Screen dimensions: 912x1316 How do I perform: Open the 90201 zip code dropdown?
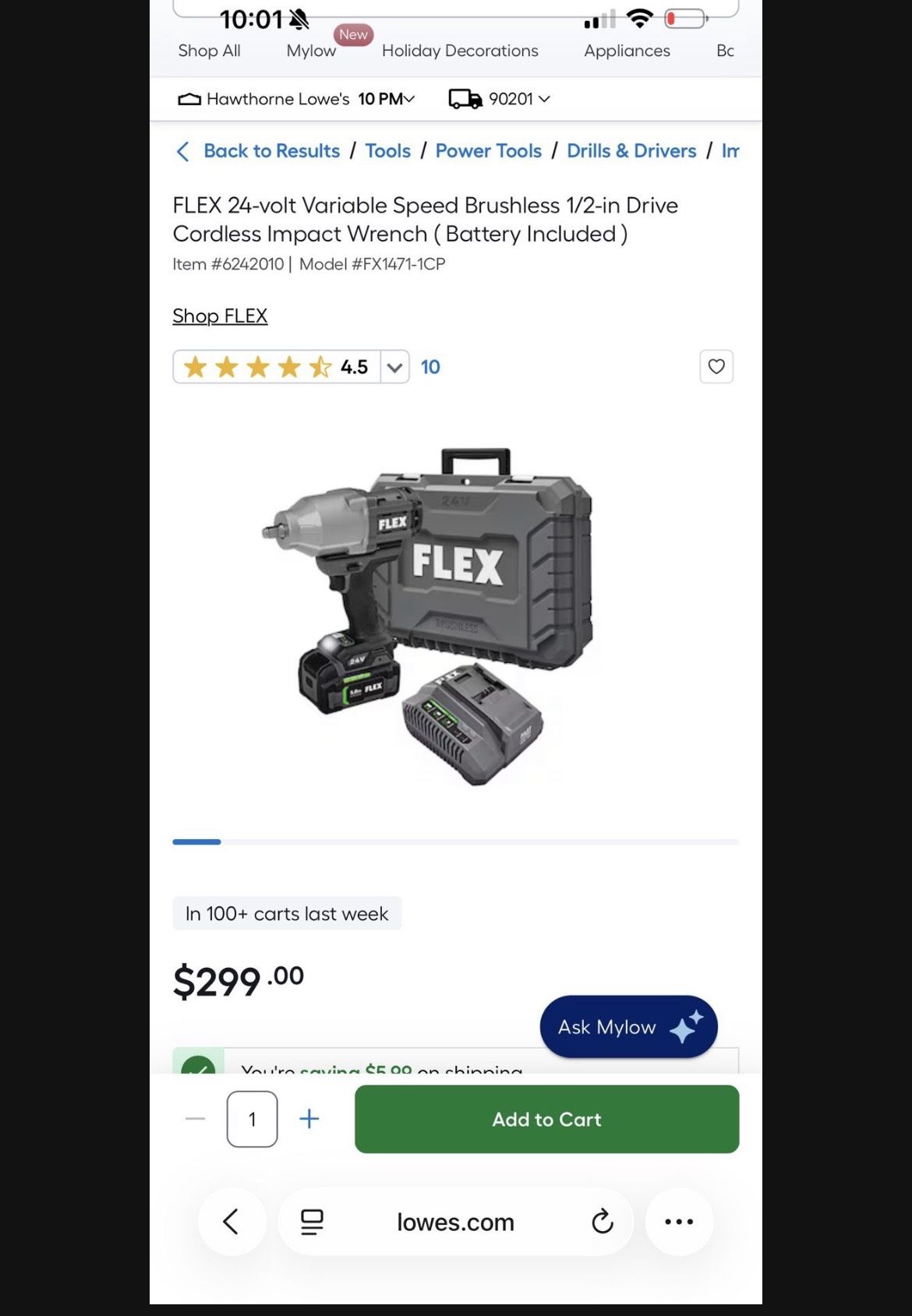pos(519,99)
